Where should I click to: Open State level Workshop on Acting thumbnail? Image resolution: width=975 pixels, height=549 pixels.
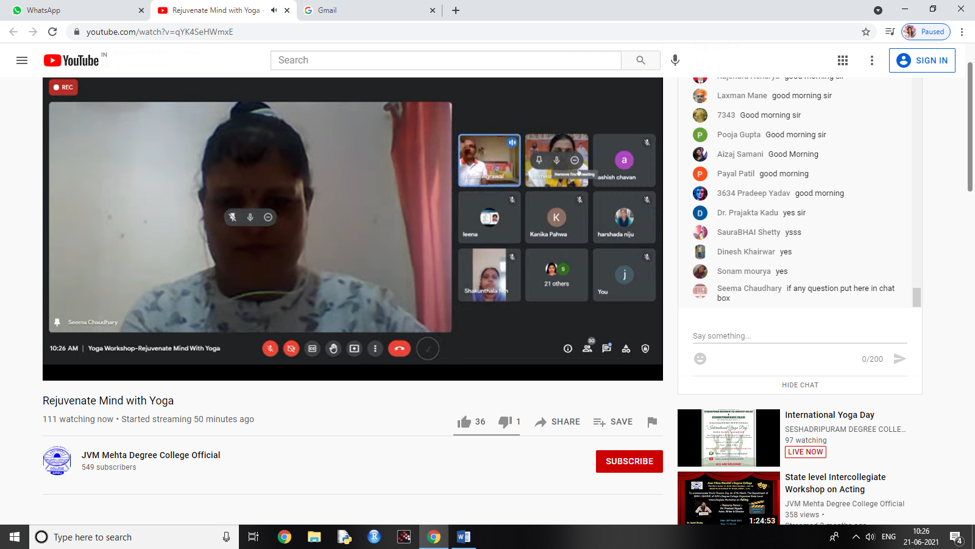729,498
